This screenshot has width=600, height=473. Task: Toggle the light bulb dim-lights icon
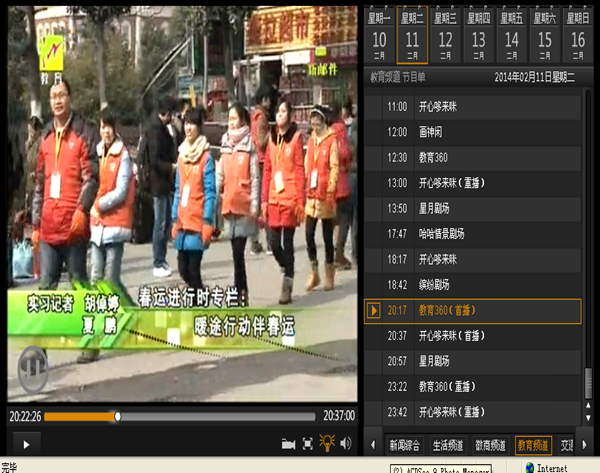tap(327, 443)
